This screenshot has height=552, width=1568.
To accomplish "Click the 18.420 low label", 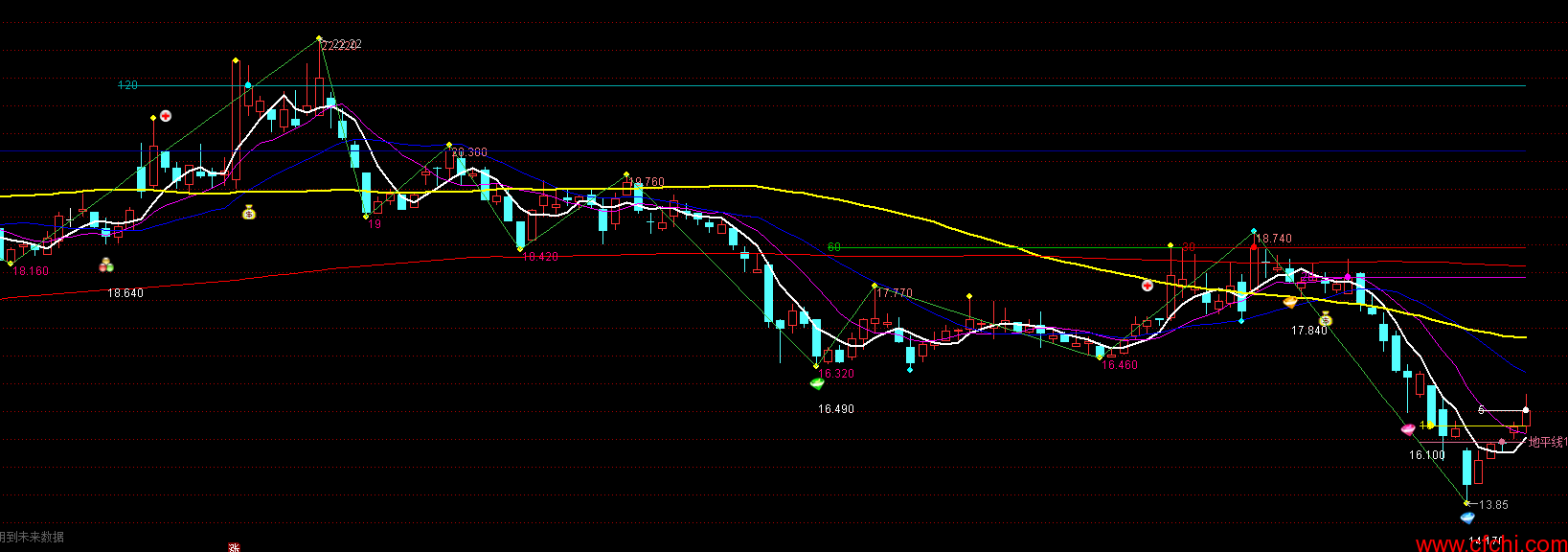I will pyautogui.click(x=540, y=257).
